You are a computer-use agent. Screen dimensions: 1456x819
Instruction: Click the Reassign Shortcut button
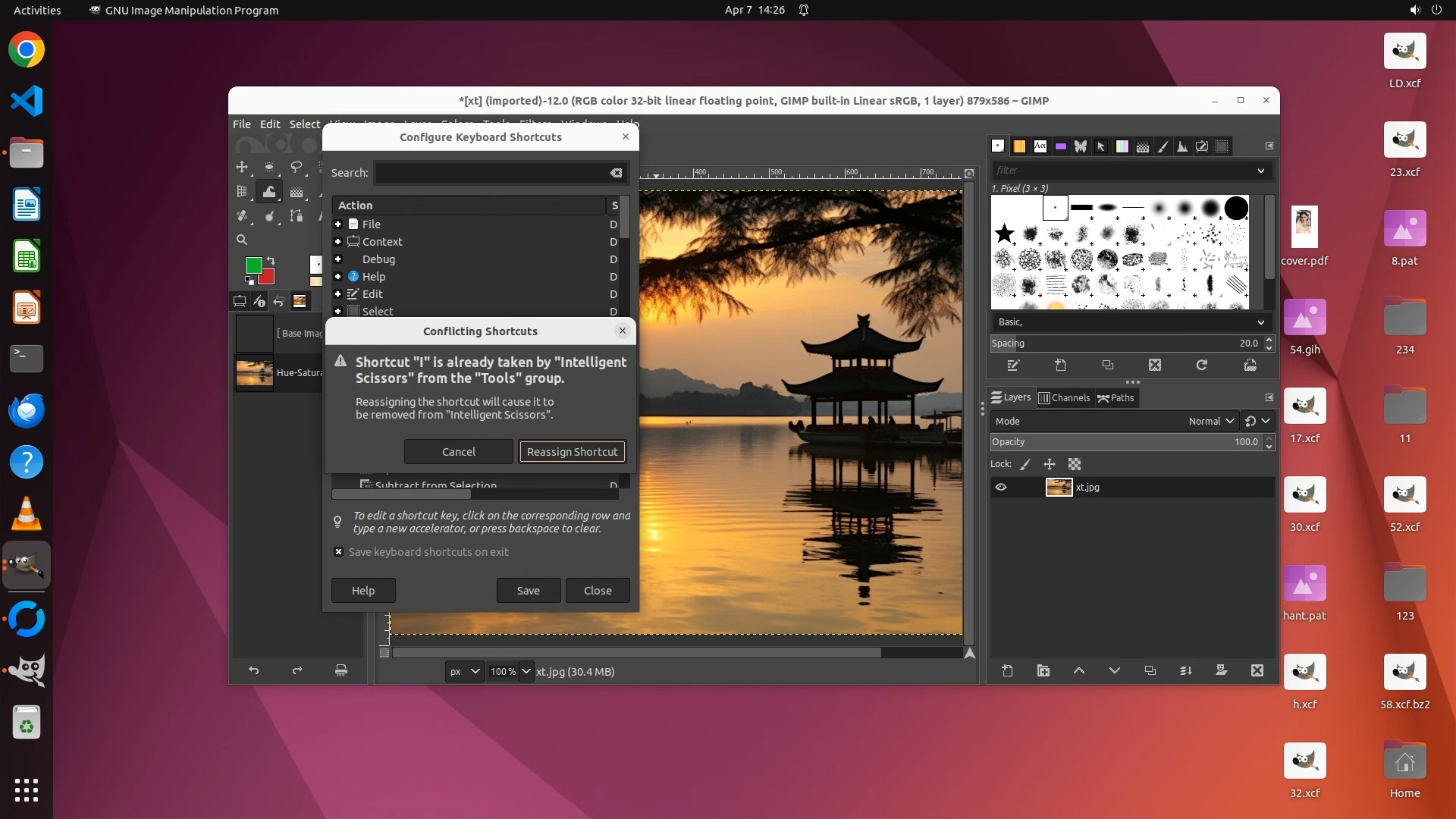[x=572, y=452]
